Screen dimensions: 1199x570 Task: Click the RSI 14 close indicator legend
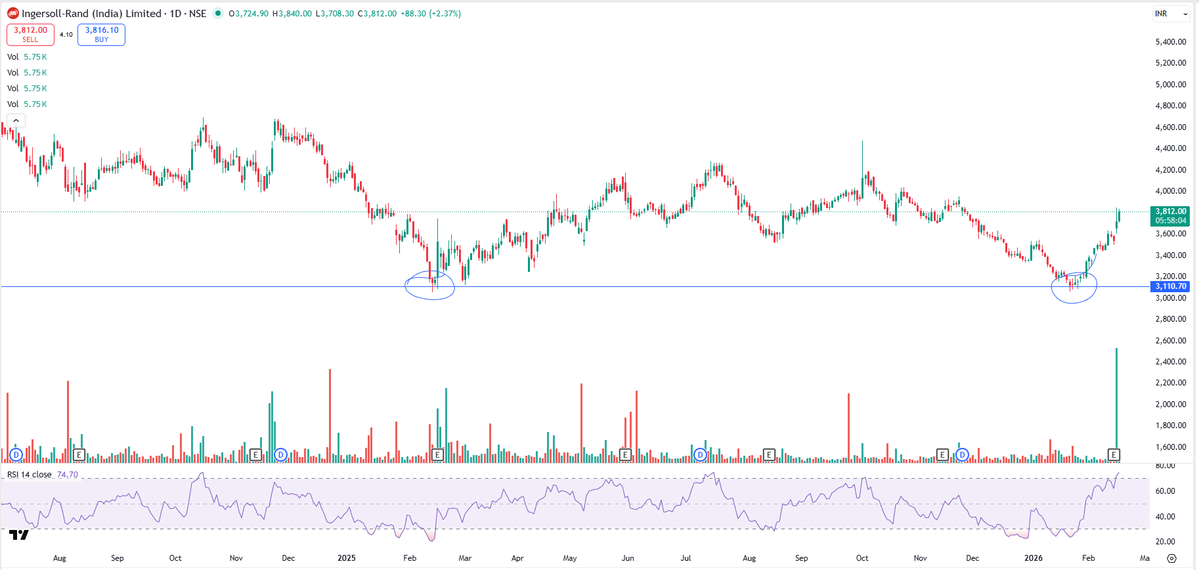(29, 474)
